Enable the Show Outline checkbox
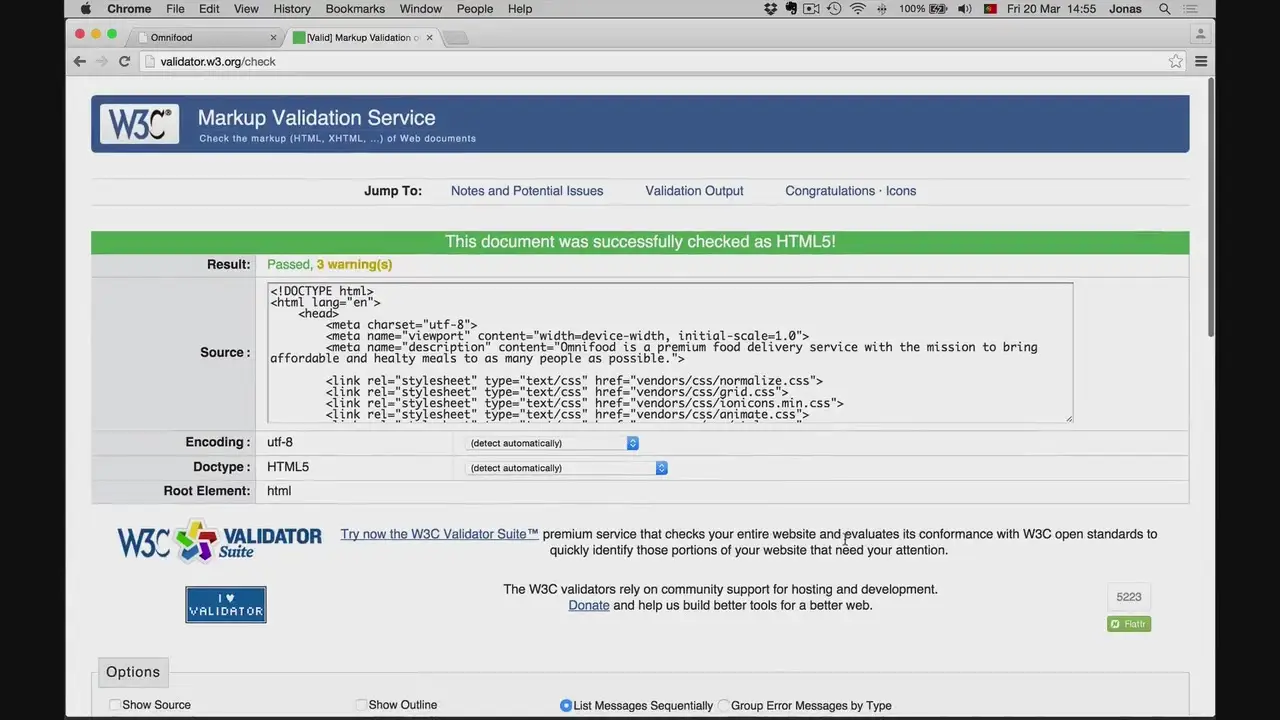Image resolution: width=1280 pixels, height=720 pixels. coord(361,705)
